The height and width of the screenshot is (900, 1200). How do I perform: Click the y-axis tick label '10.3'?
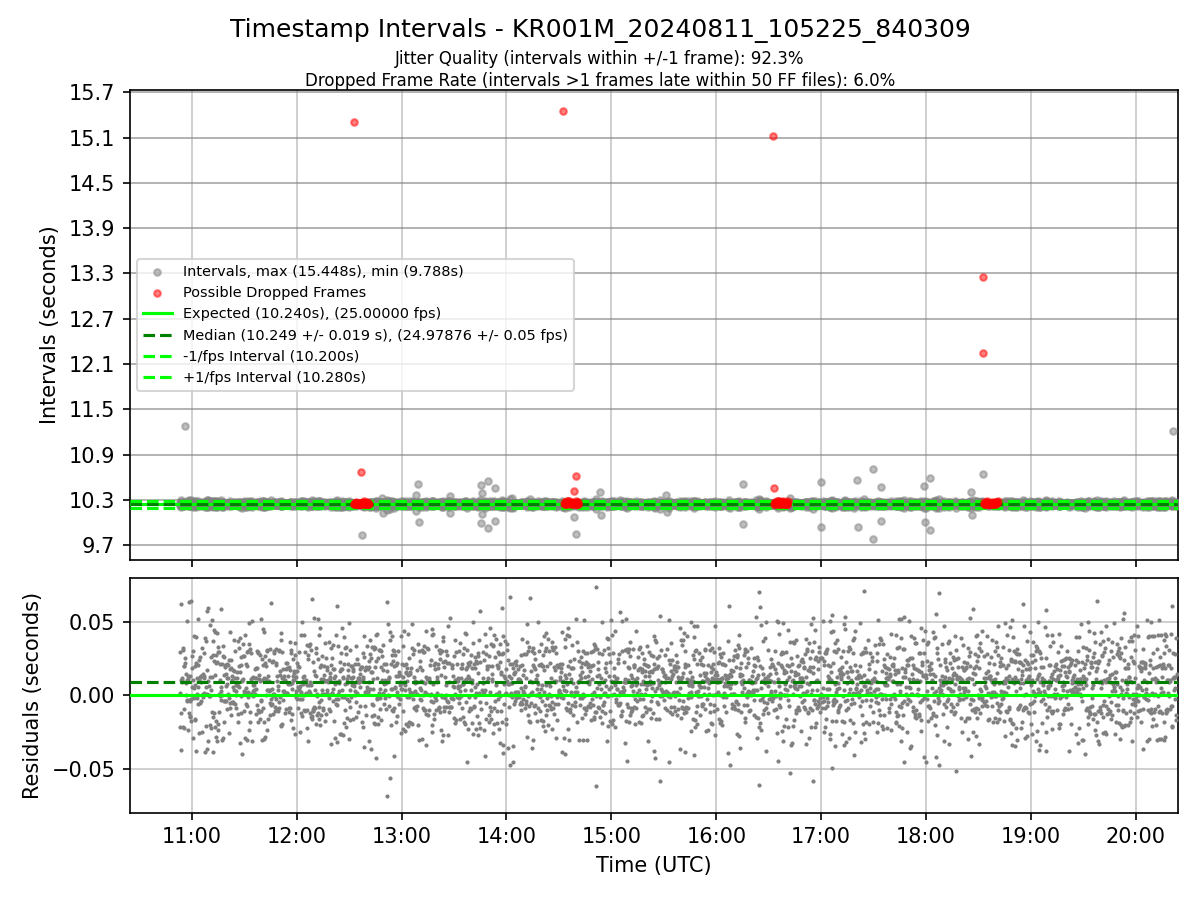94,500
